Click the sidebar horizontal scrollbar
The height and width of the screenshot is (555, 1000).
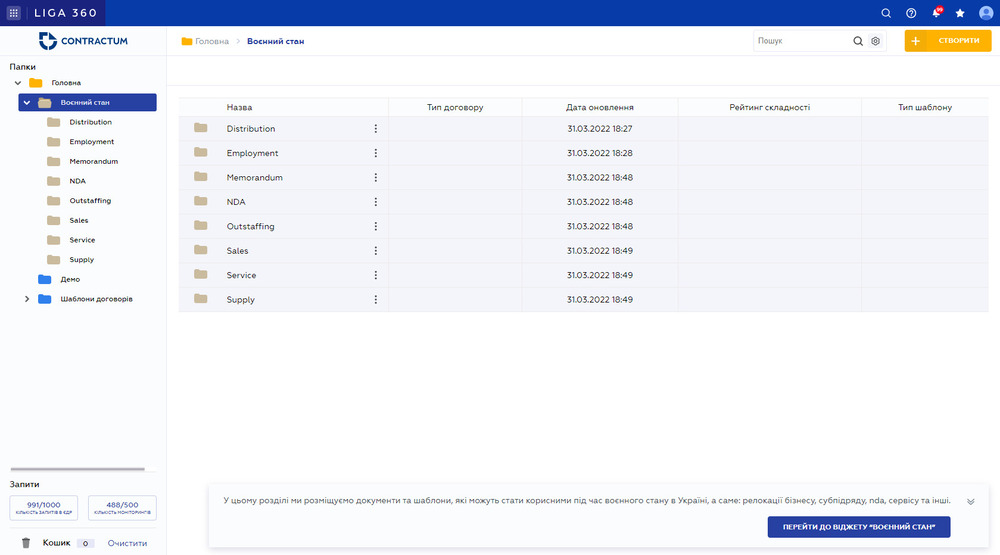78,469
